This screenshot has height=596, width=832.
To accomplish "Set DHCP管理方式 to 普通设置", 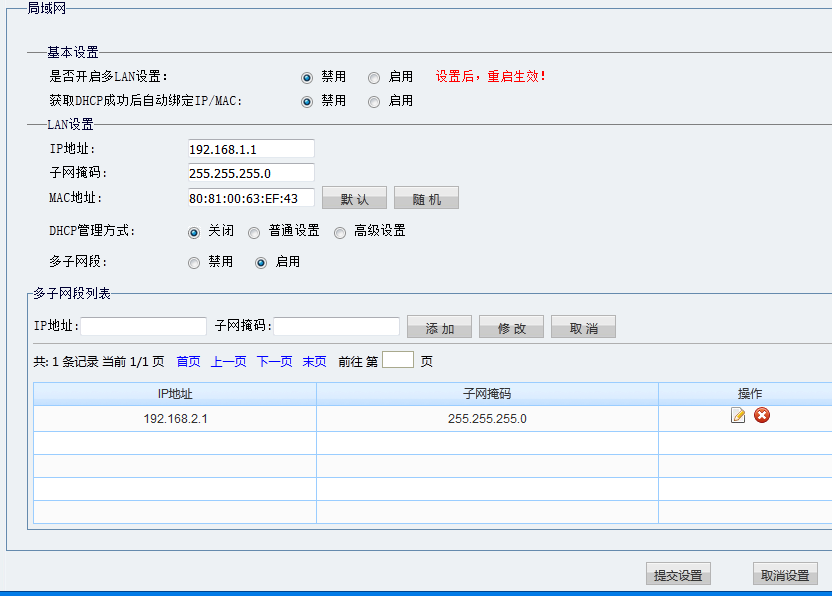I will 254,232.
